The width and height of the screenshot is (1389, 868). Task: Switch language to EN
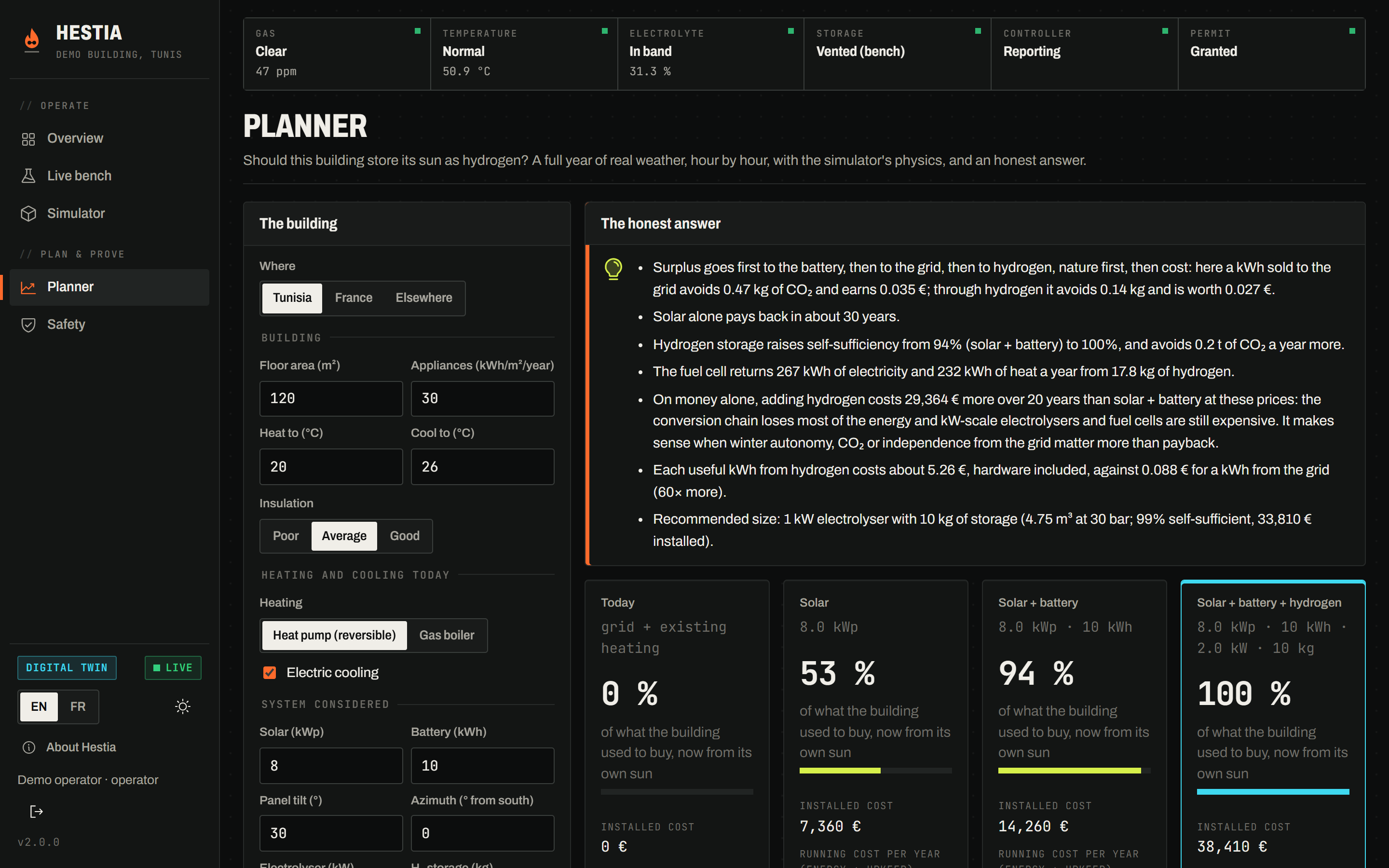tap(39, 706)
